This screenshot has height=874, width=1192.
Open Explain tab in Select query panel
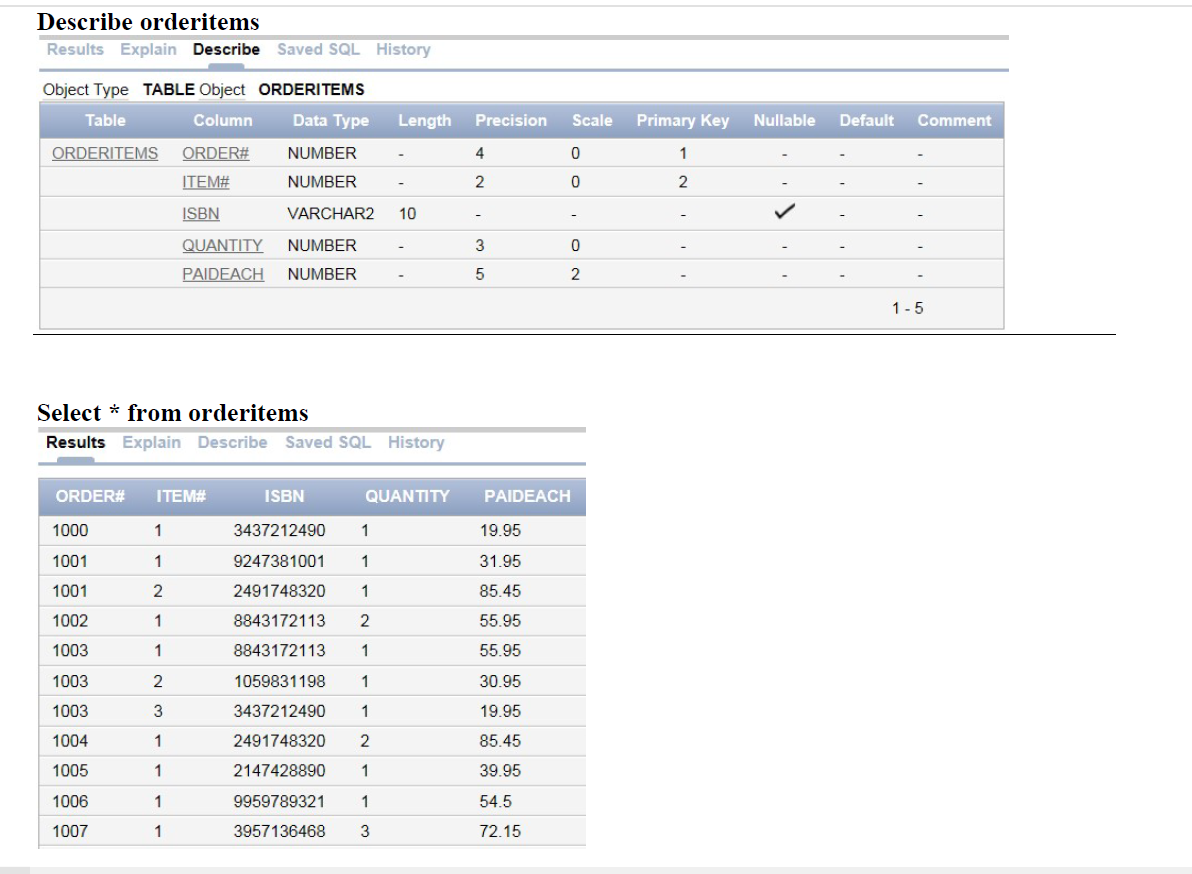pyautogui.click(x=152, y=442)
